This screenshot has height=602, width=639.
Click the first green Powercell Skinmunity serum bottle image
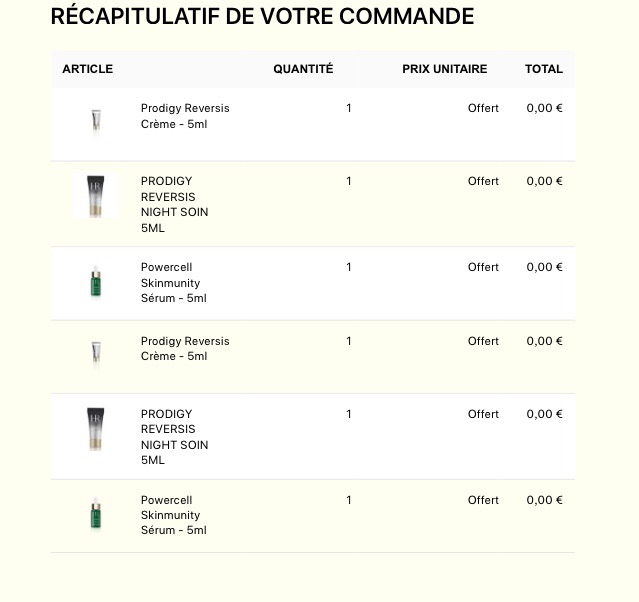coord(96,280)
